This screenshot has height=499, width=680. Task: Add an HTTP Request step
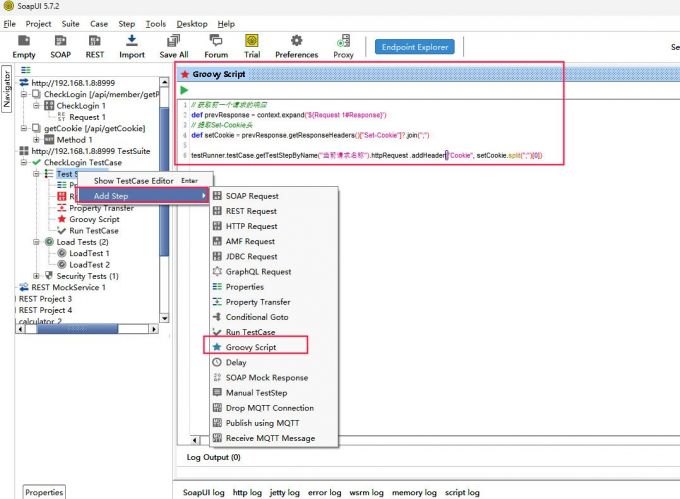click(x=273, y=226)
